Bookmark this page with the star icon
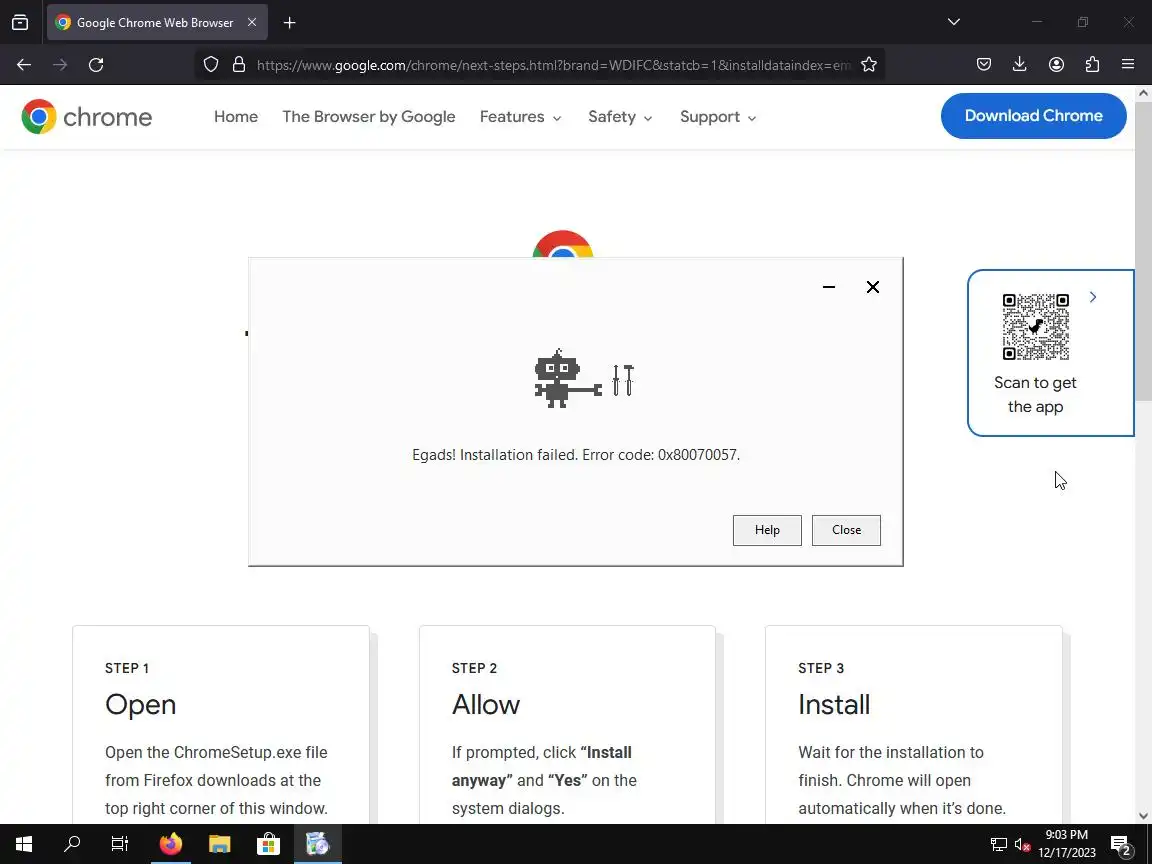The image size is (1152, 864). pyautogui.click(x=868, y=65)
